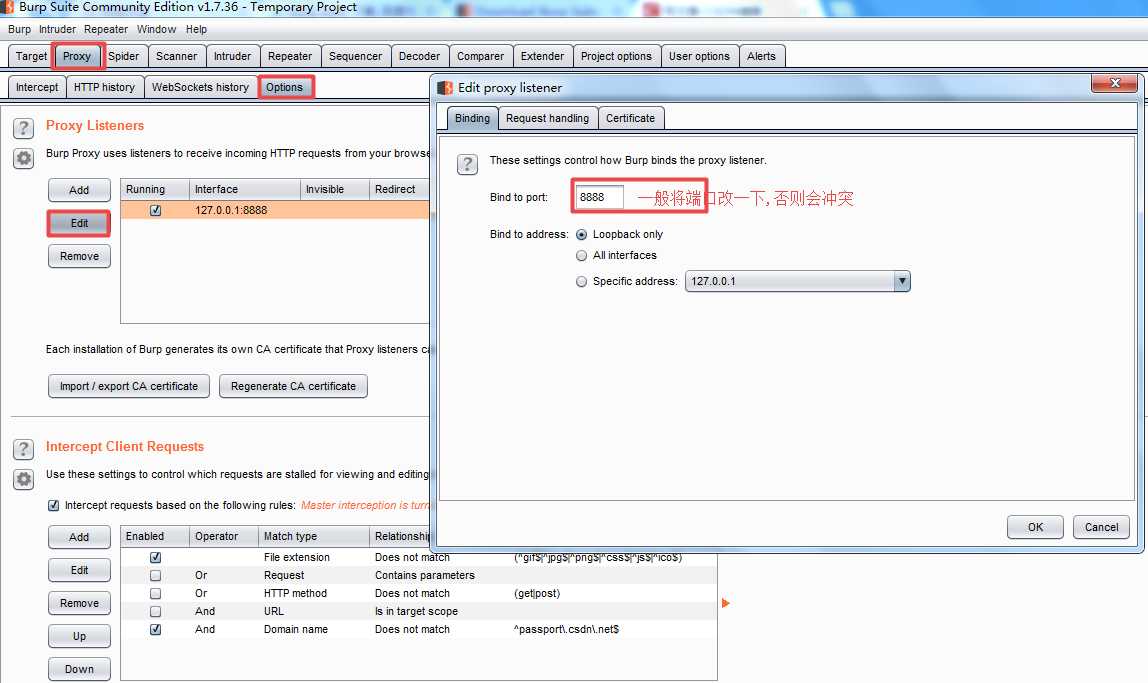Switch to the Comparer tab
1148x683 pixels.
coord(480,56)
